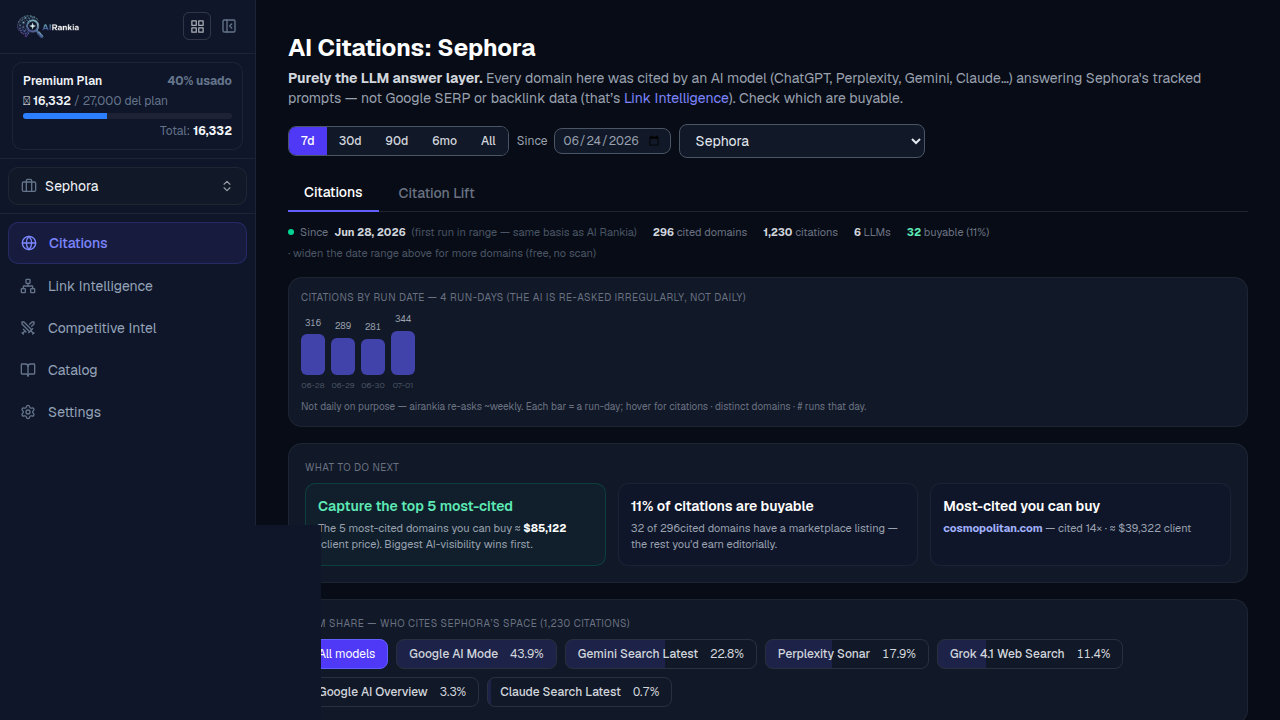Click the AI Rankia logo
Image resolution: width=1280 pixels, height=720 pixels.
coord(48,26)
